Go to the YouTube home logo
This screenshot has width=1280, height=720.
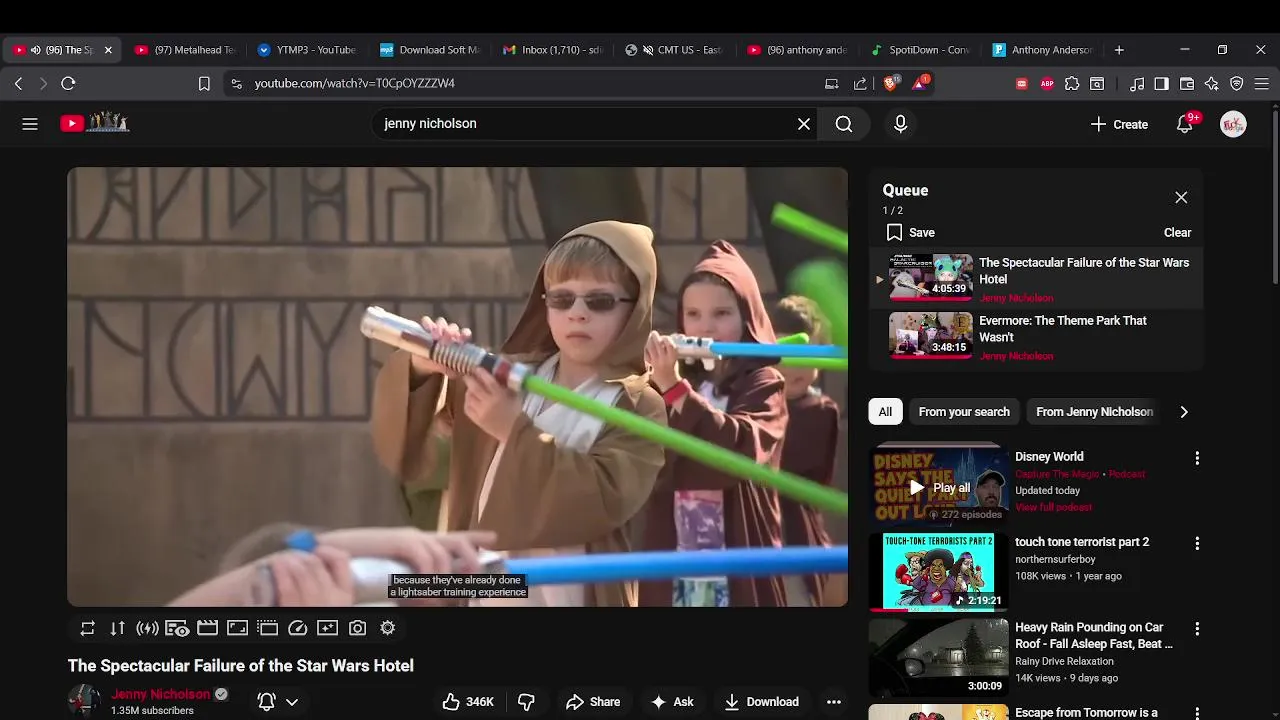95,123
